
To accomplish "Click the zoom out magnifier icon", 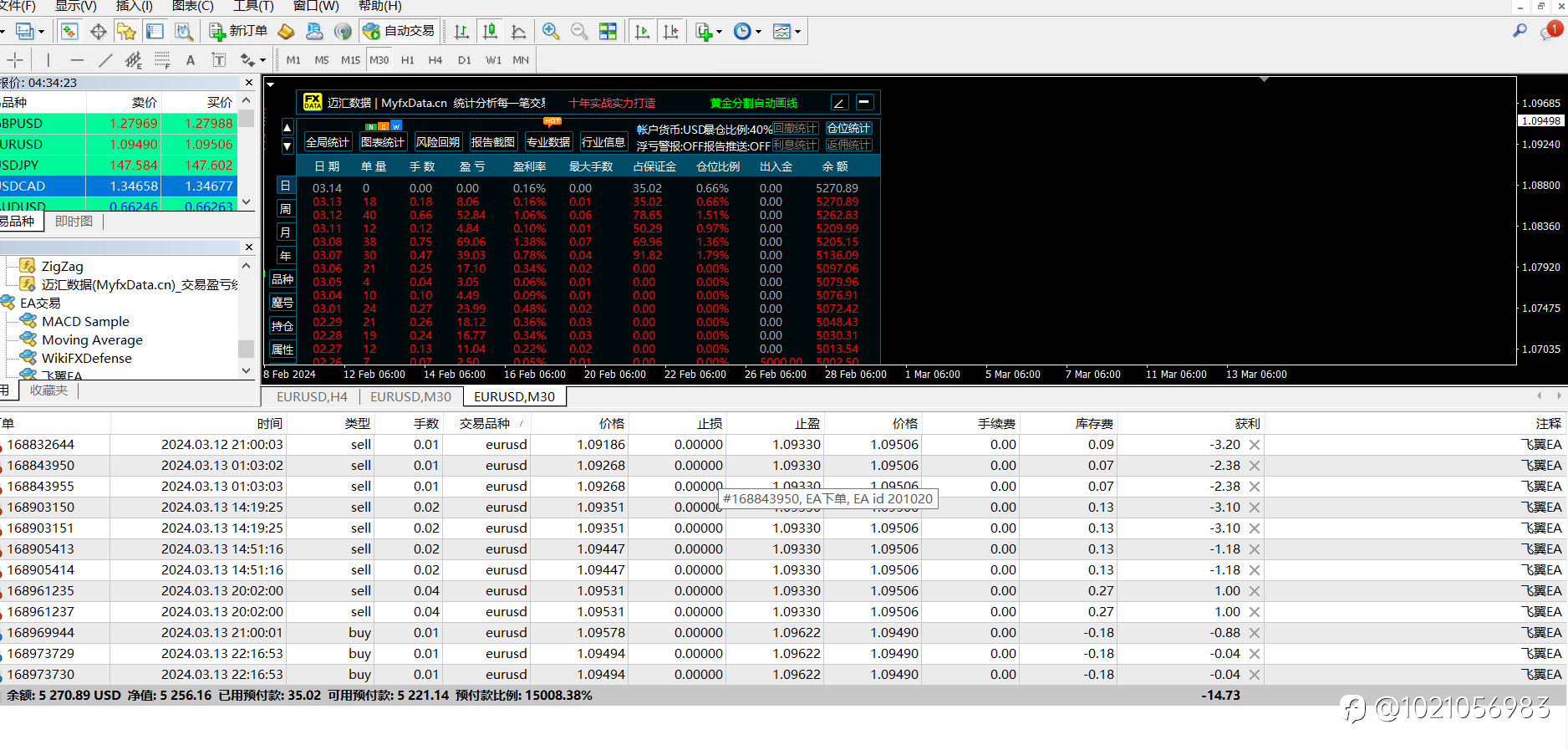I will [578, 32].
